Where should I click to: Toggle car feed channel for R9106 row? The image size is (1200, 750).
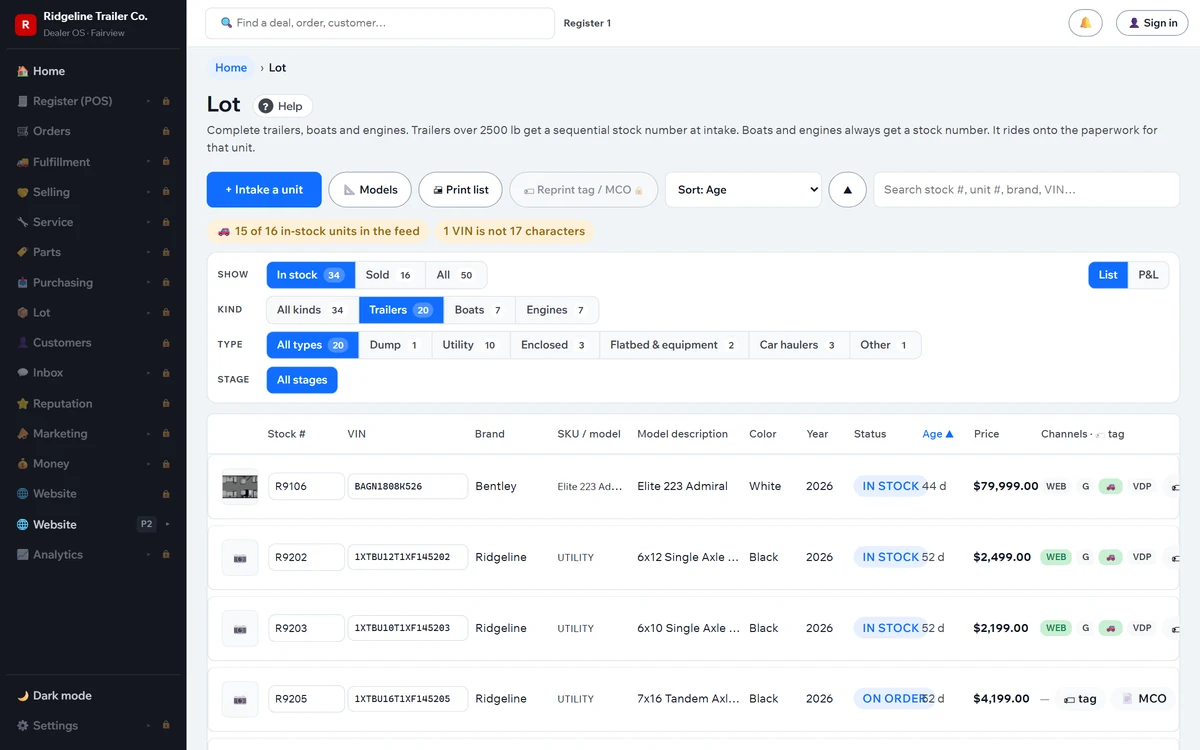pyautogui.click(x=1111, y=486)
